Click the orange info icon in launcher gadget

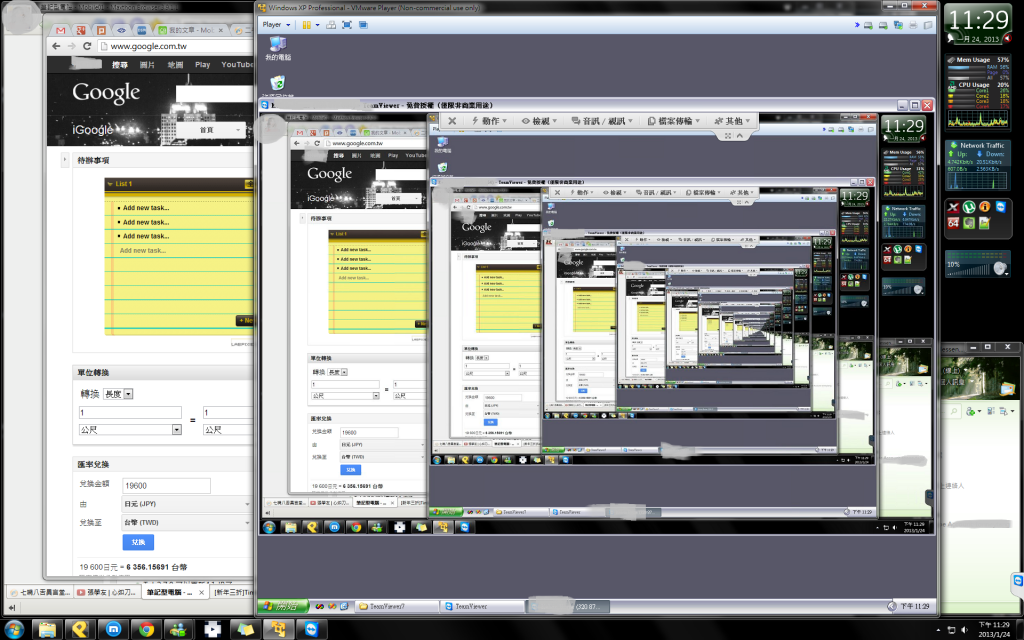tap(984, 207)
